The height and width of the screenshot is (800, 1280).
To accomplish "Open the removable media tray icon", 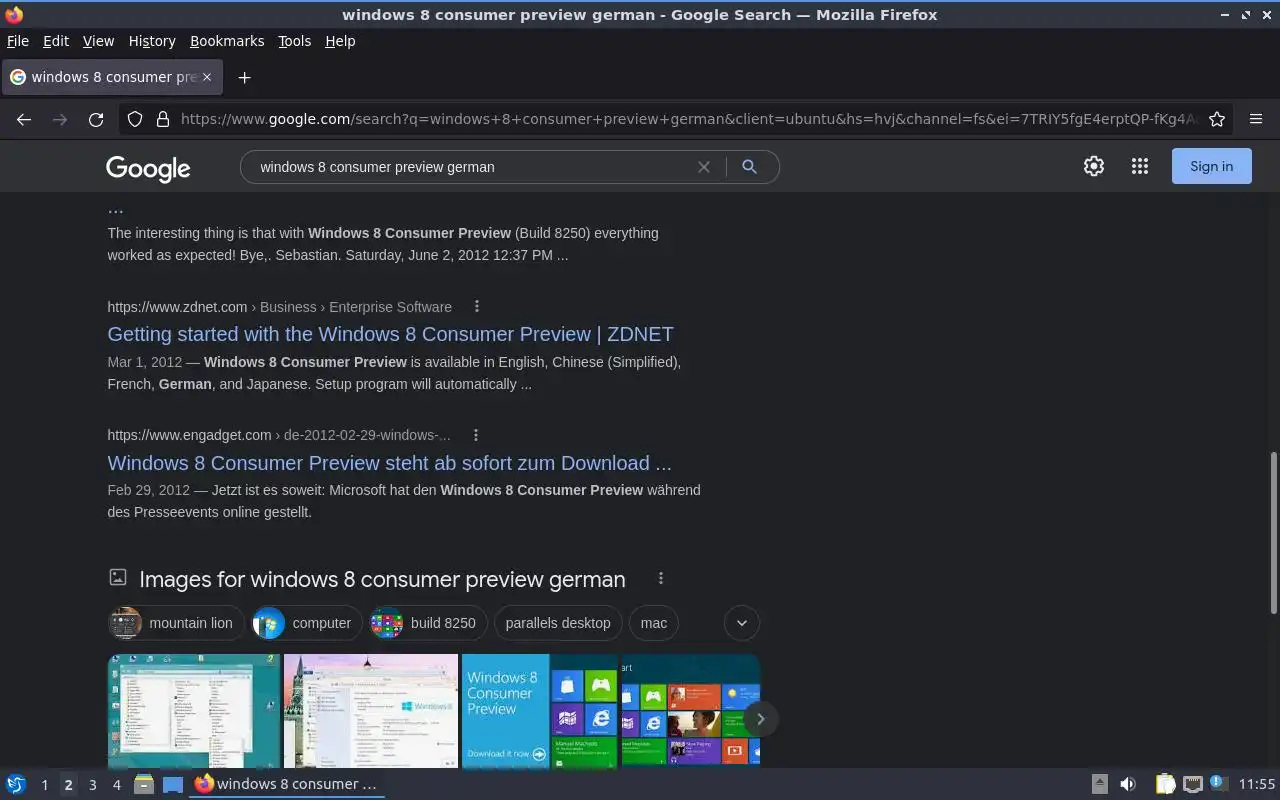I will click(x=1099, y=784).
